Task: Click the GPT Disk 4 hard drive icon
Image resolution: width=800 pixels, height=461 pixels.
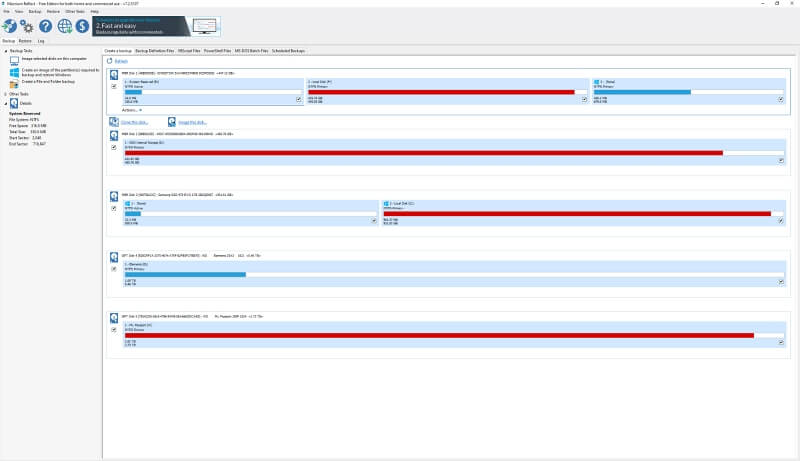Action: pyautogui.click(x=114, y=257)
